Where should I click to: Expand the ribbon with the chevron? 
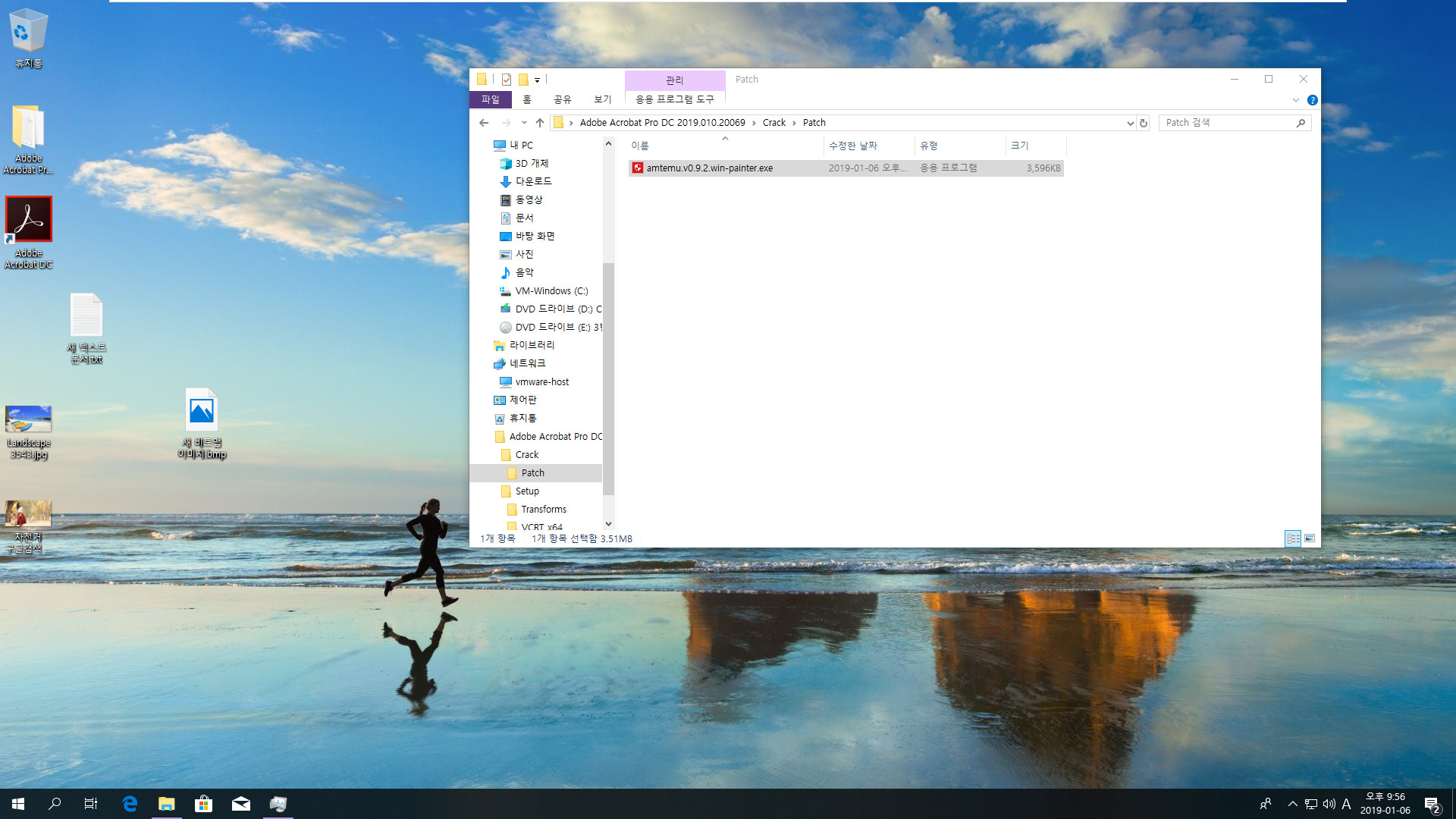(x=1296, y=100)
